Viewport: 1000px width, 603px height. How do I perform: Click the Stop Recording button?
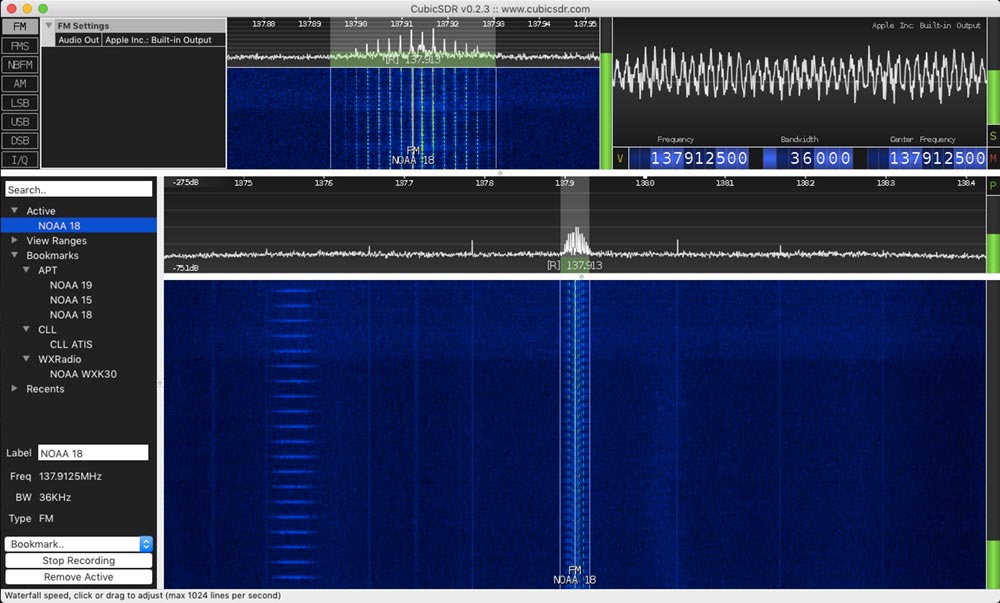[78, 561]
